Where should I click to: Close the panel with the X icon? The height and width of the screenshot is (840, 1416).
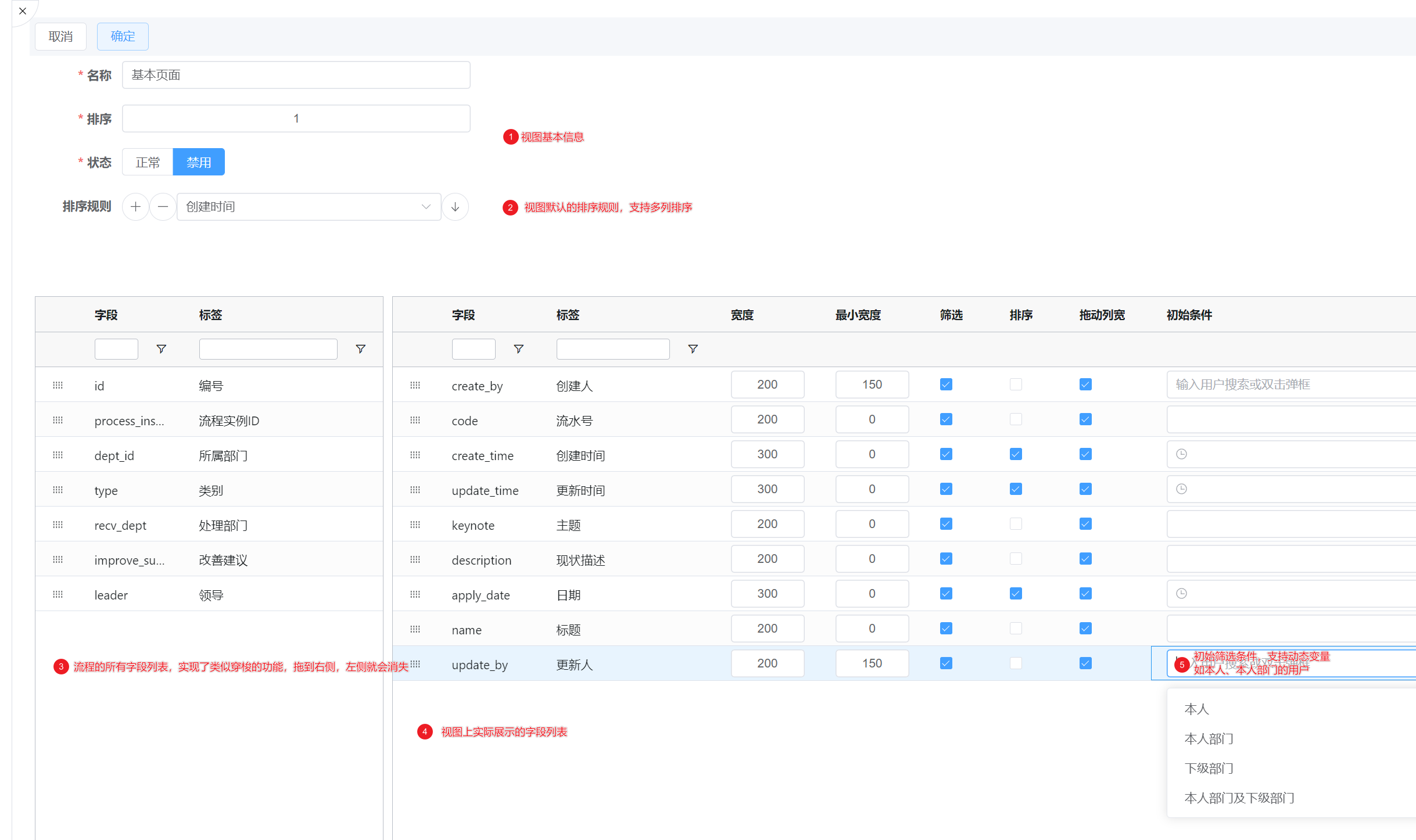pos(23,11)
